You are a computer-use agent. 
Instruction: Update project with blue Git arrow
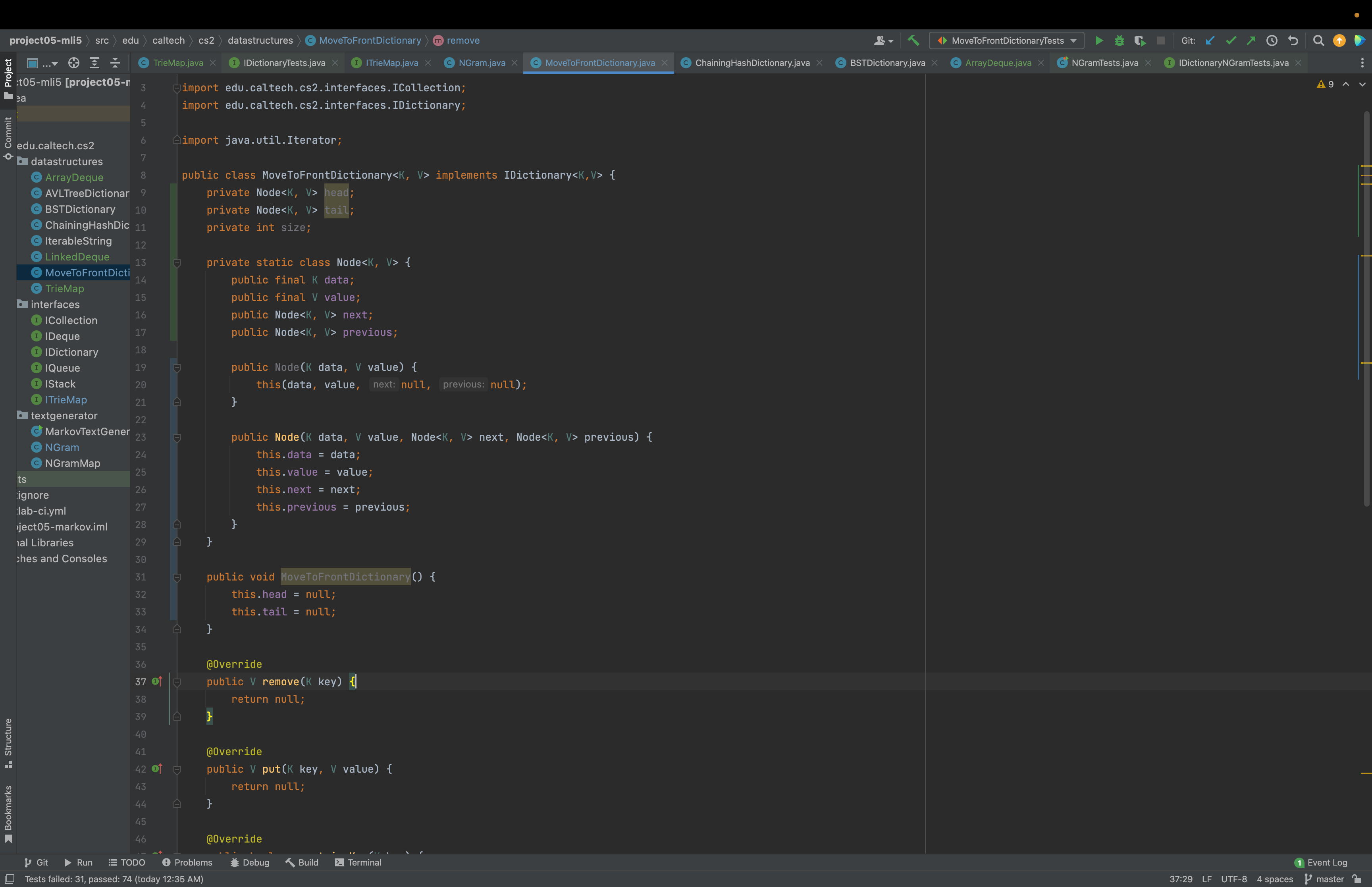coord(1210,40)
